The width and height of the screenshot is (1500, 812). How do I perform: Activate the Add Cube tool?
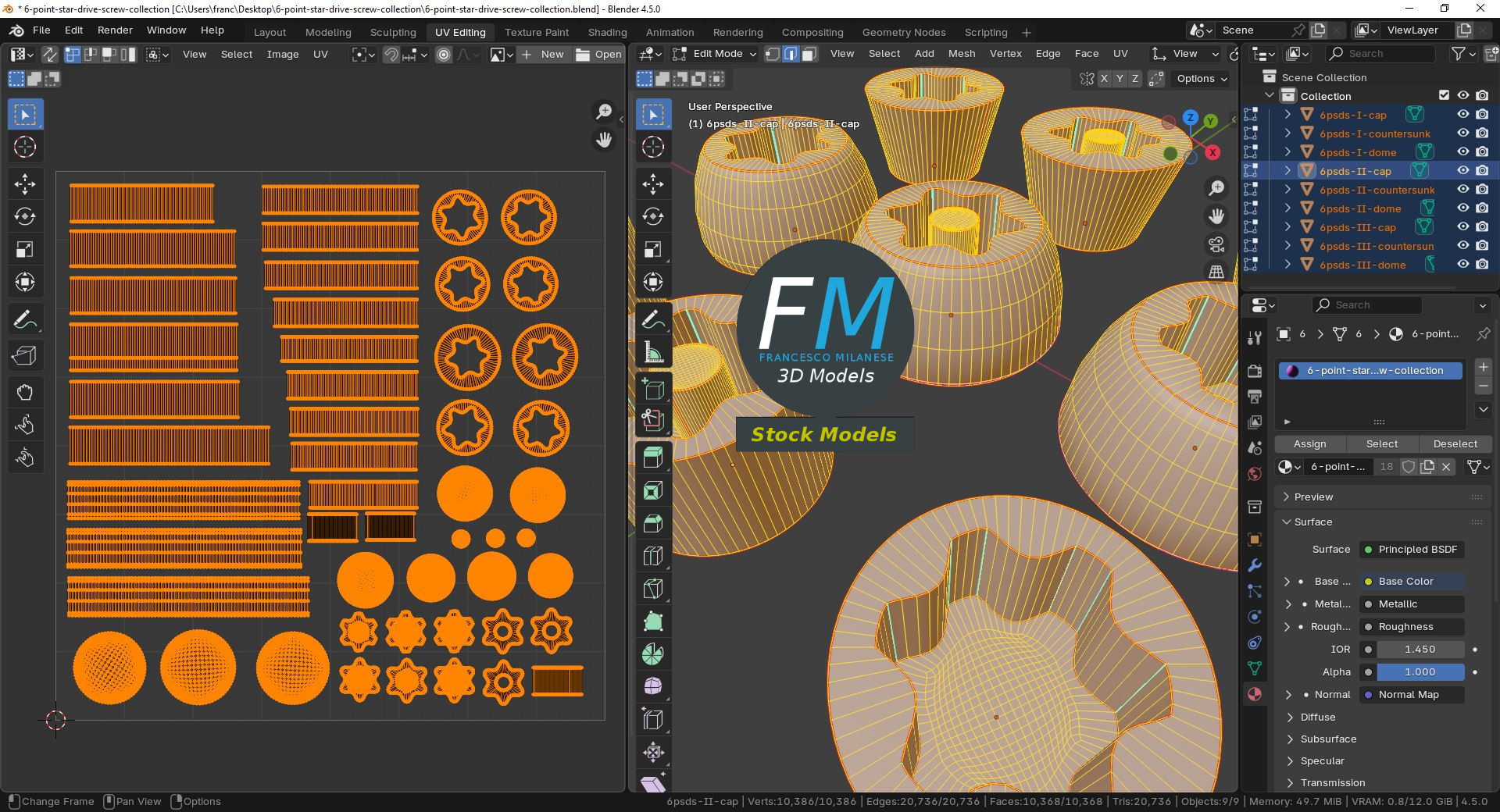pos(653,388)
